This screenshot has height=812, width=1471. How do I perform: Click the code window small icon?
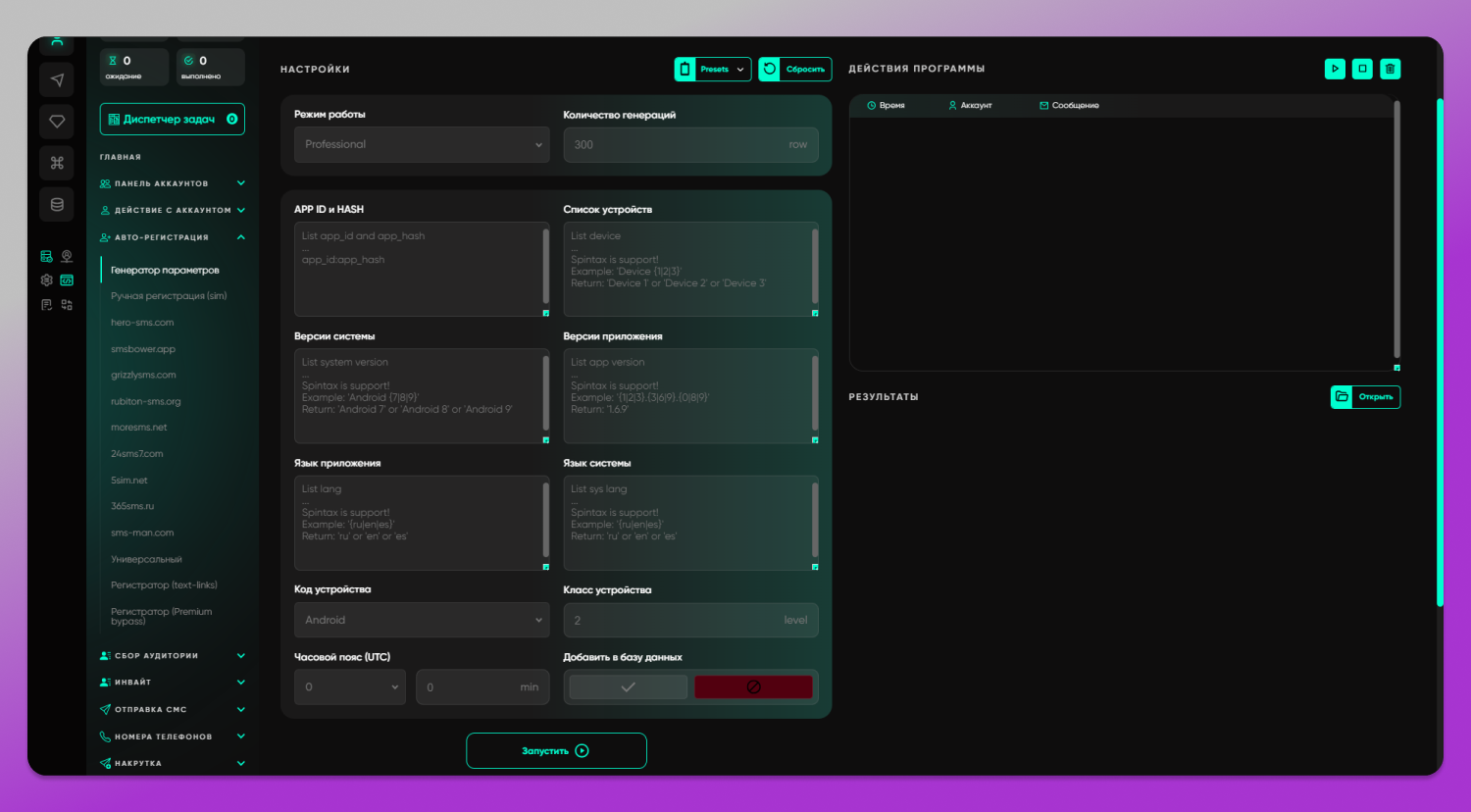point(67,280)
